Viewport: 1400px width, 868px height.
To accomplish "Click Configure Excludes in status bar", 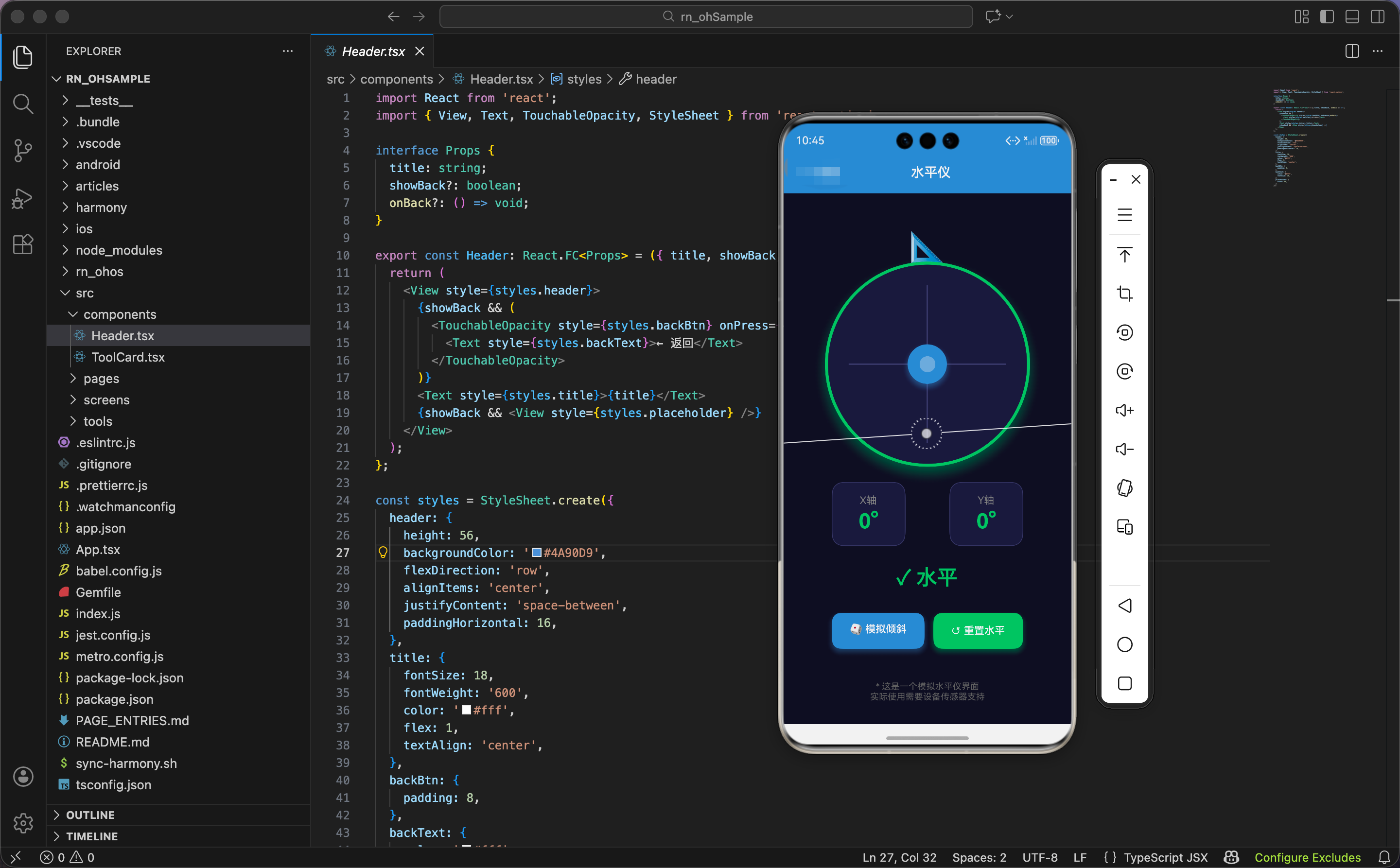I will click(x=1307, y=857).
